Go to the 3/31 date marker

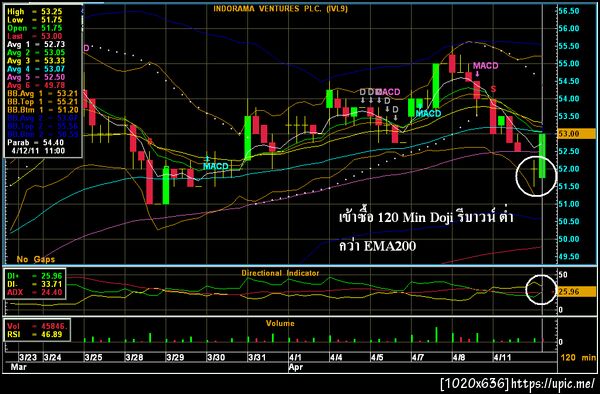point(257,358)
